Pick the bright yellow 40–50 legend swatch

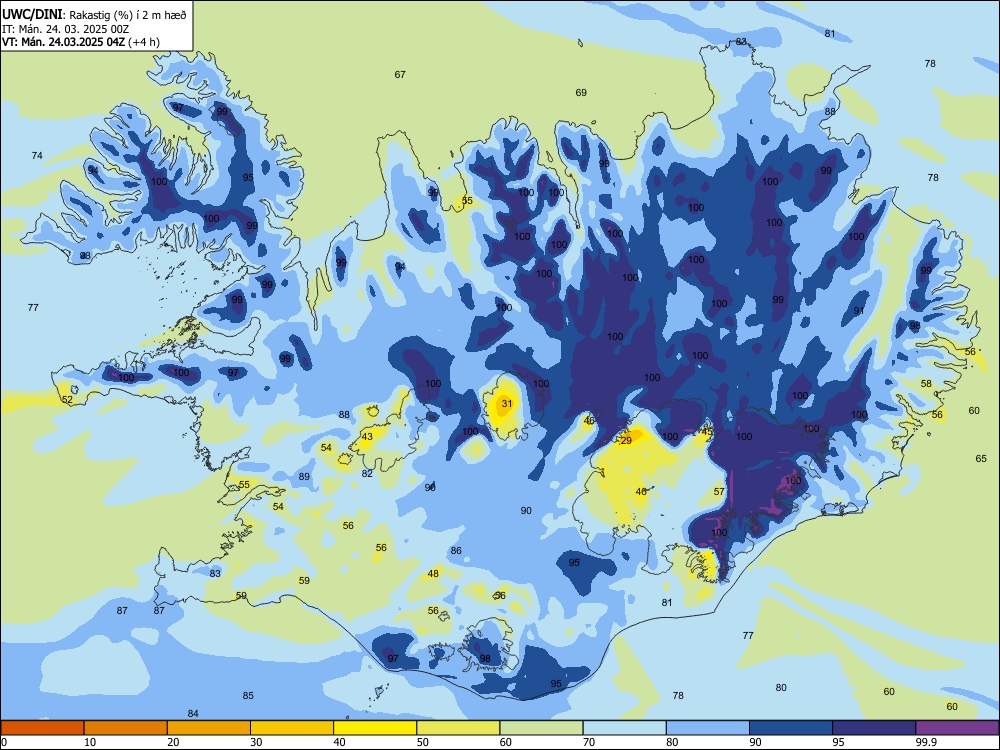[x=375, y=728]
